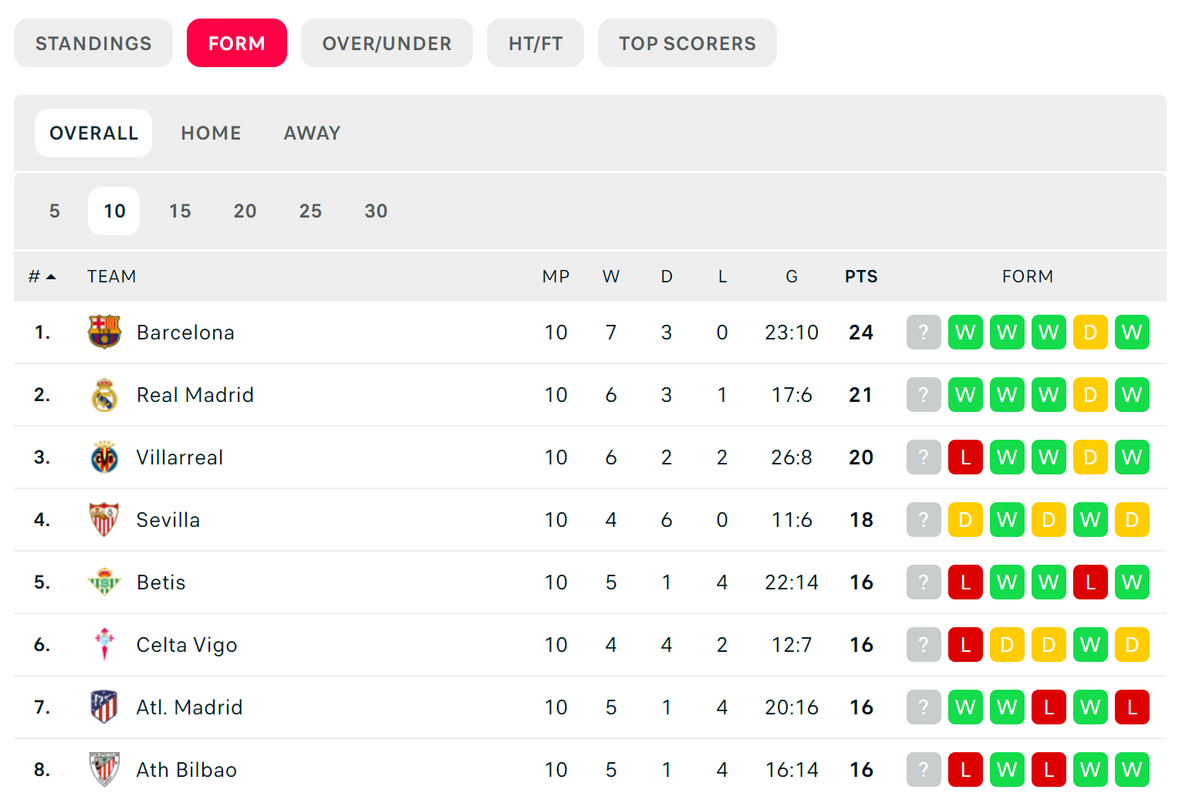Click the Atl. Madrid club crest
This screenshot has width=1179, height=800.
(104, 707)
